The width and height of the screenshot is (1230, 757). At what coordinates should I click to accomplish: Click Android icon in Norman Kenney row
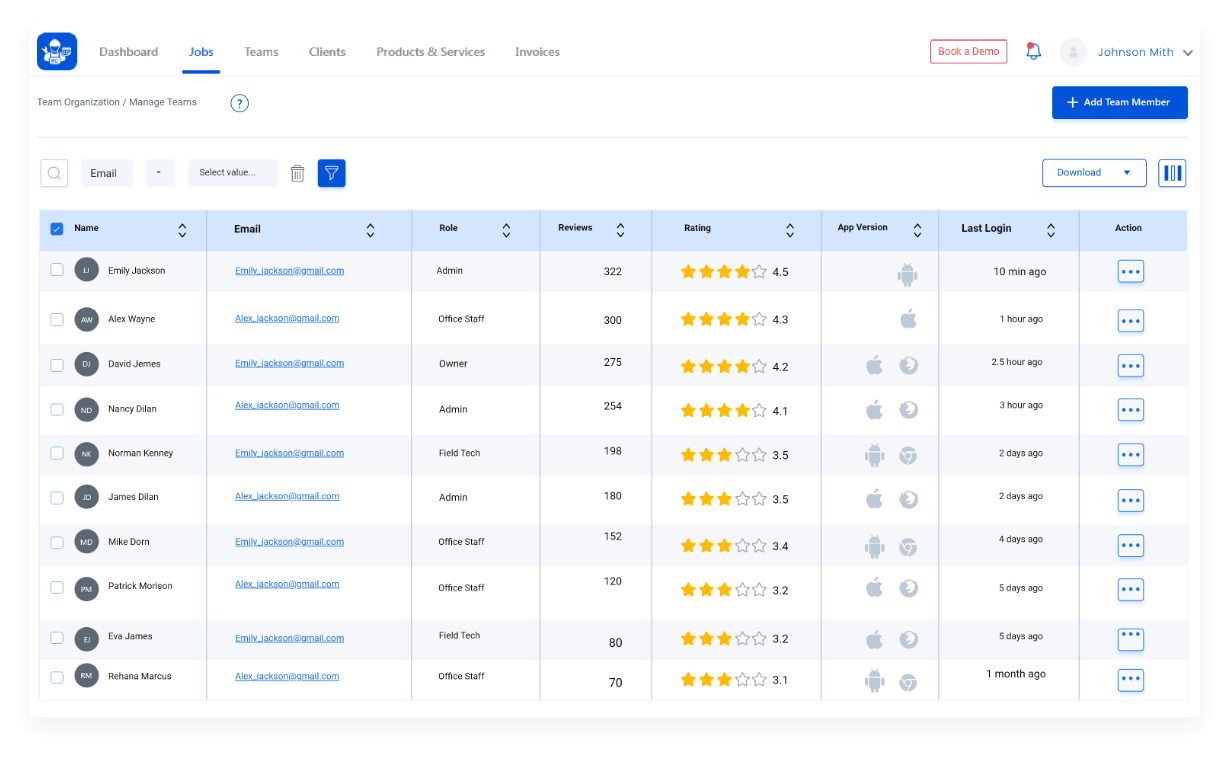click(x=875, y=455)
